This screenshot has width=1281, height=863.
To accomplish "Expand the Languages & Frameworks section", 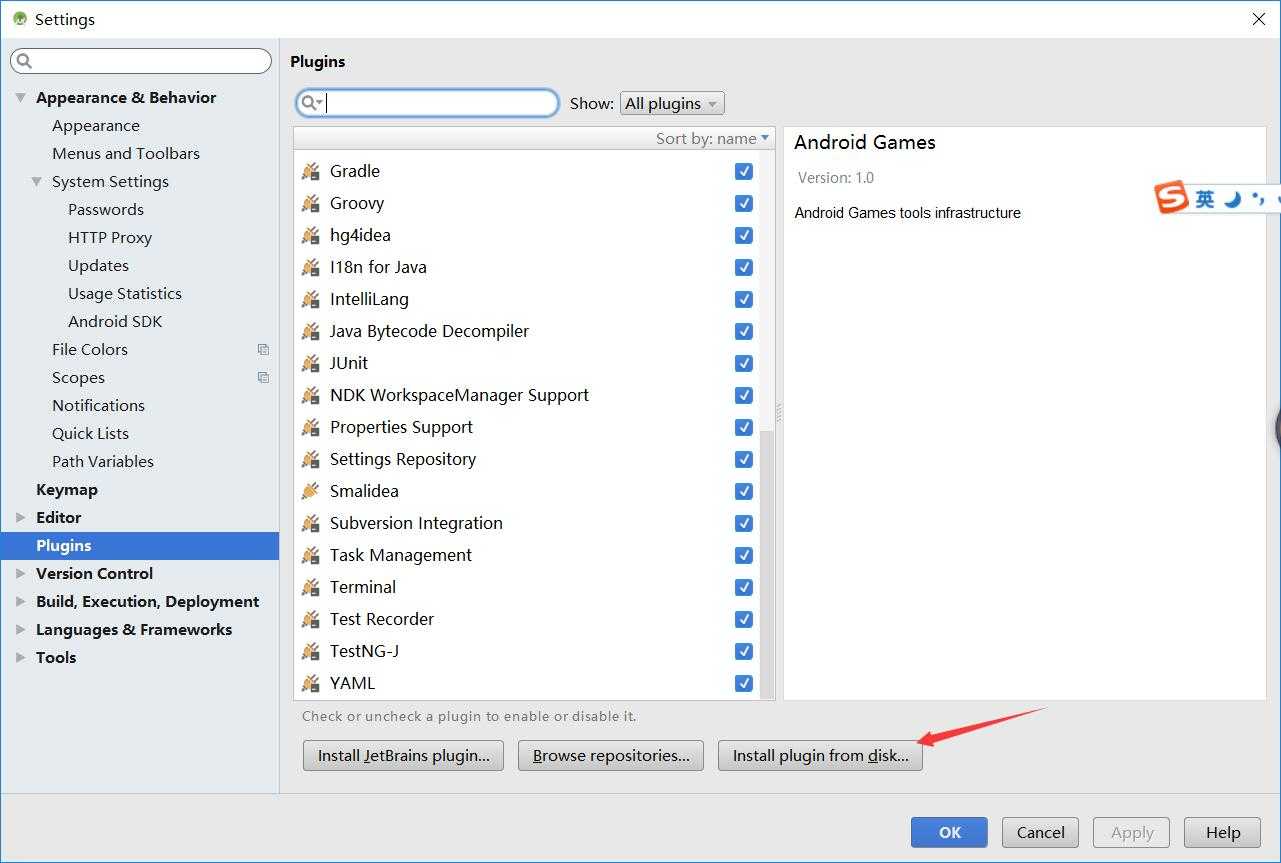I will (x=21, y=629).
